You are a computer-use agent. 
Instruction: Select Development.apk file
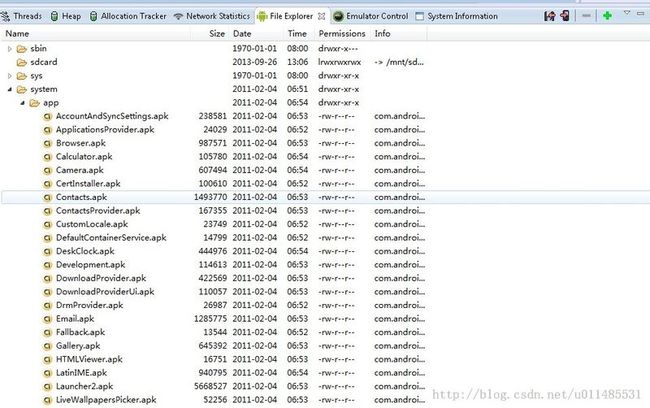tap(90, 265)
